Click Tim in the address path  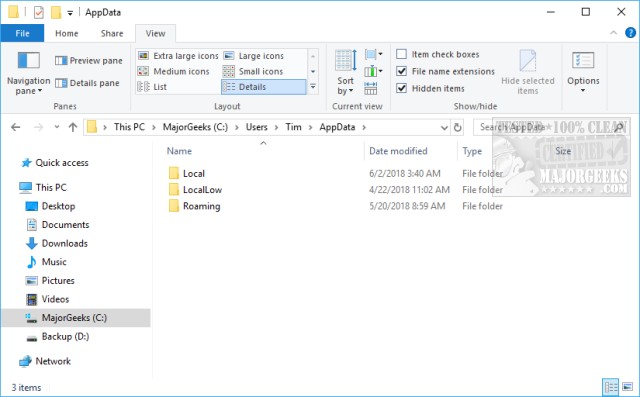[x=293, y=127]
